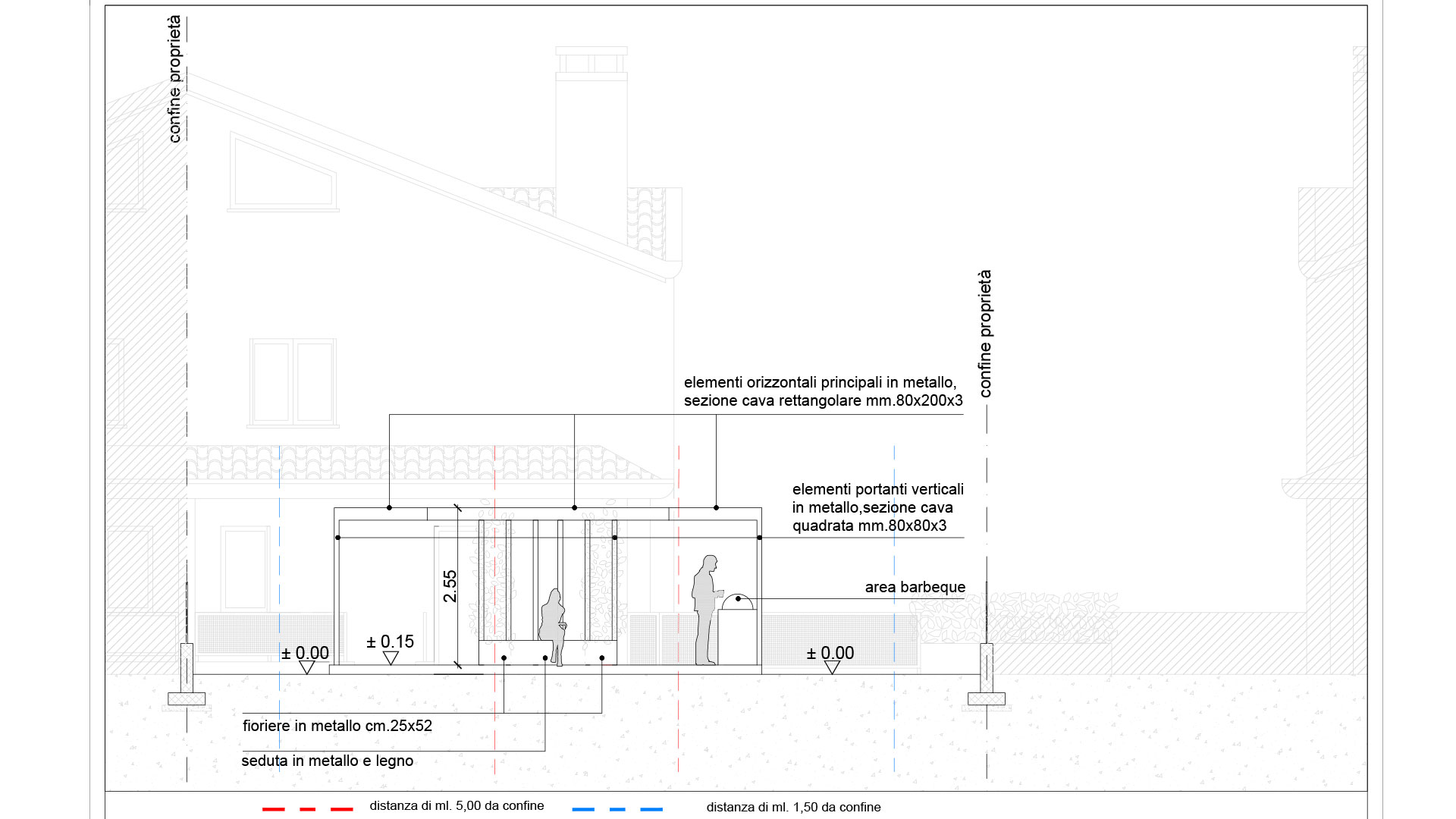Click 'confine proprietà' label beside the sloped roof
1456x819 pixels.
coord(175,79)
